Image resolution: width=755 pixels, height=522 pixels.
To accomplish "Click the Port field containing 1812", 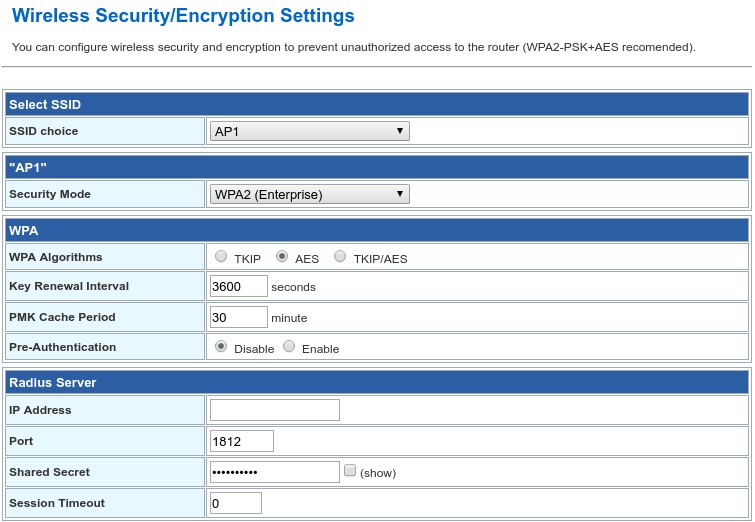I will click(242, 441).
